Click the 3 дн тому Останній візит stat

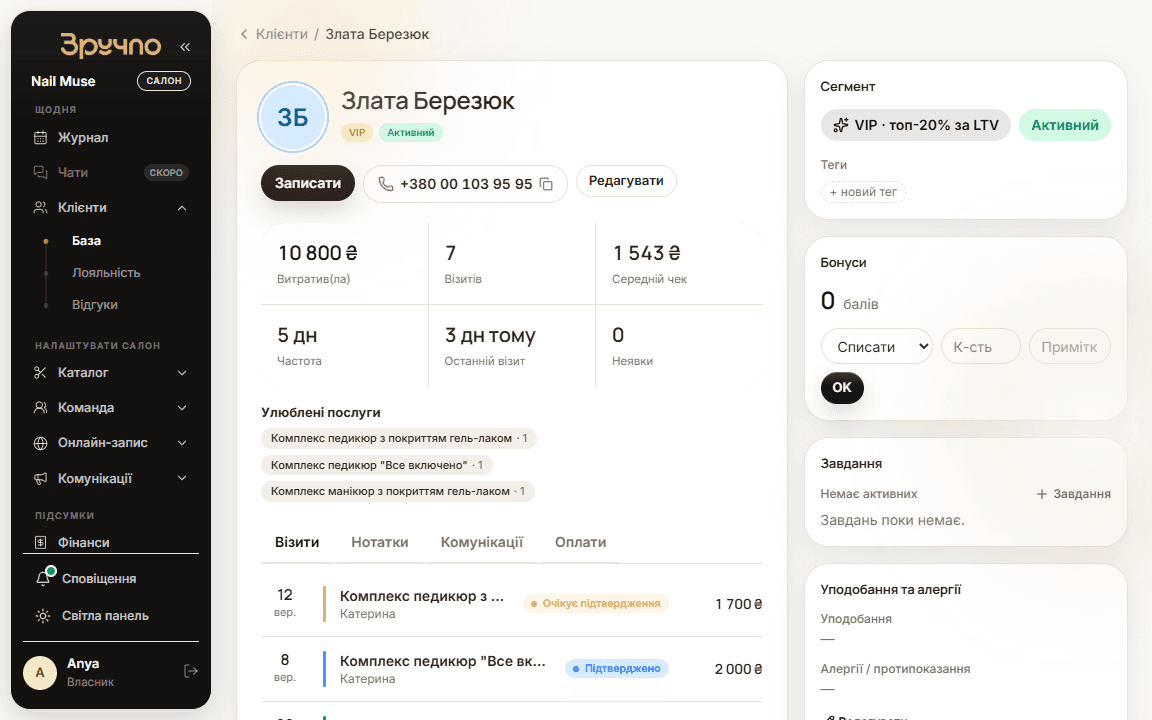[511, 346]
